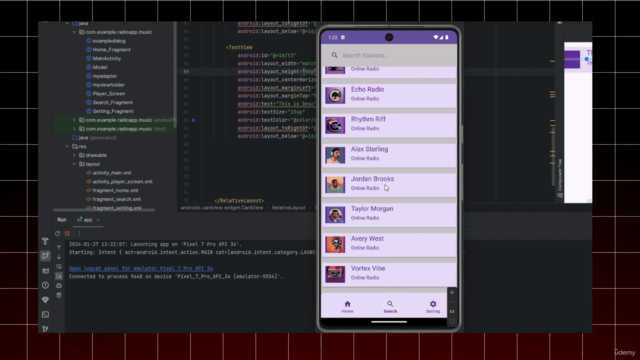640x360 pixels.
Task: Click textColor gutter color swatch
Action: pyautogui.click(x=193, y=120)
